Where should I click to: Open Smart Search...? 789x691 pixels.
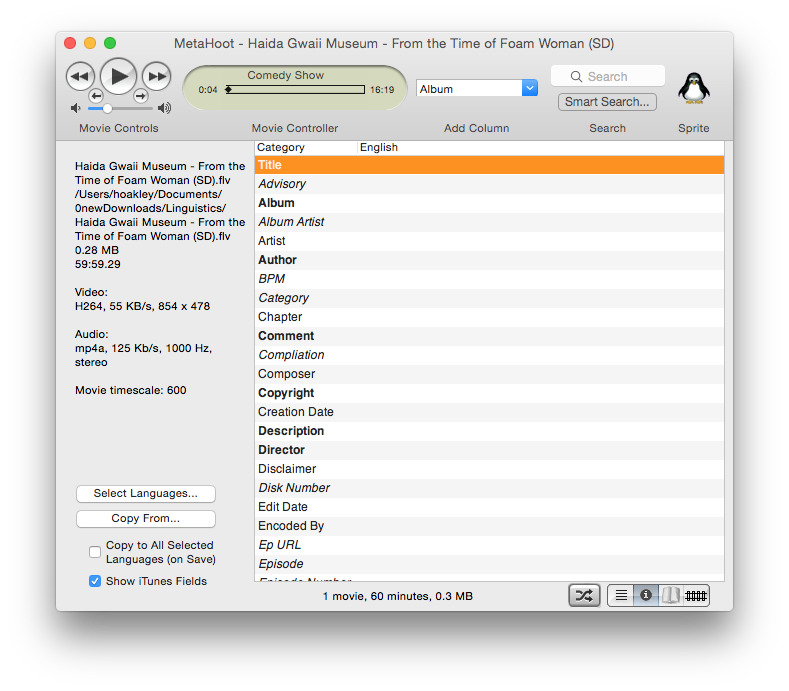607,102
